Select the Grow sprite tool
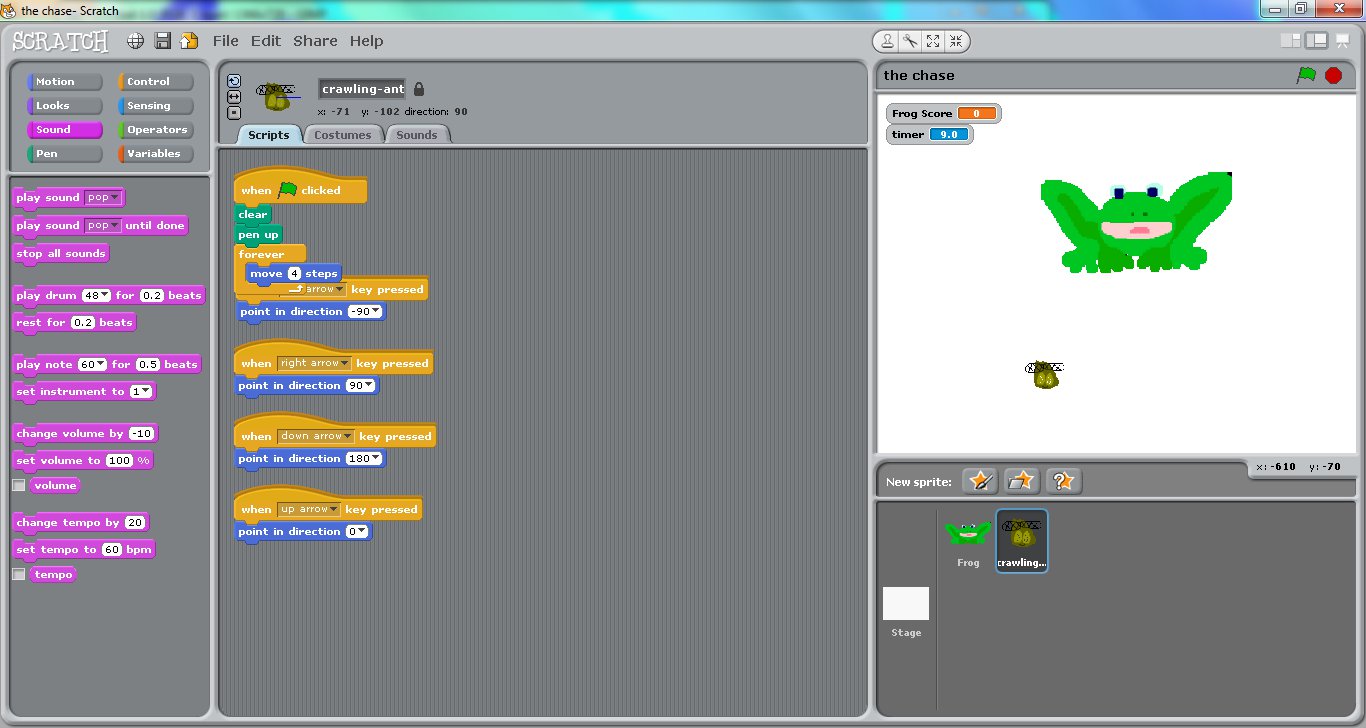Image resolution: width=1366 pixels, height=728 pixels. [933, 41]
